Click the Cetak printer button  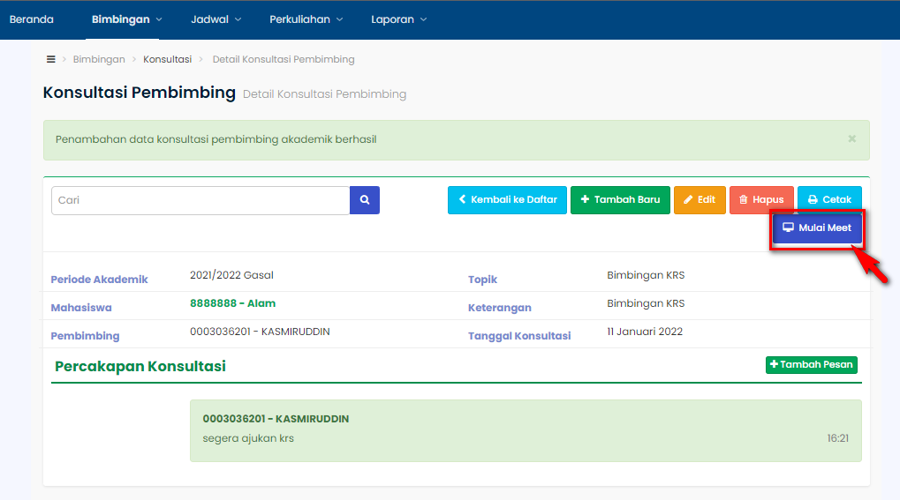pyautogui.click(x=829, y=200)
